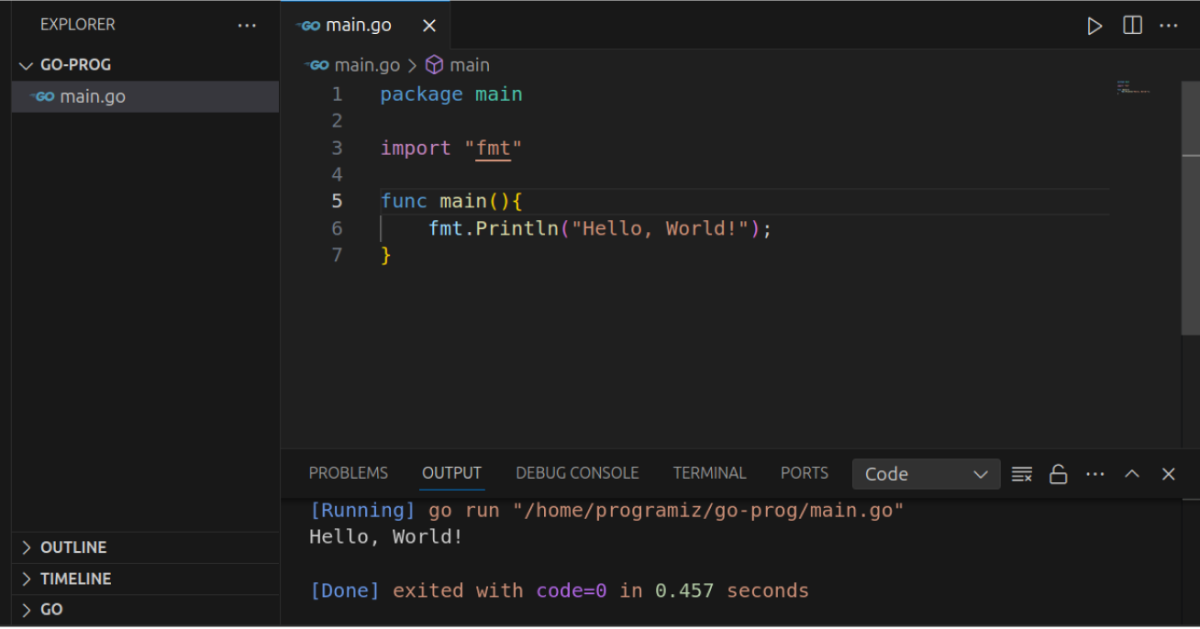
Task: Open the panel's More Actions ellipsis
Action: click(x=1095, y=474)
